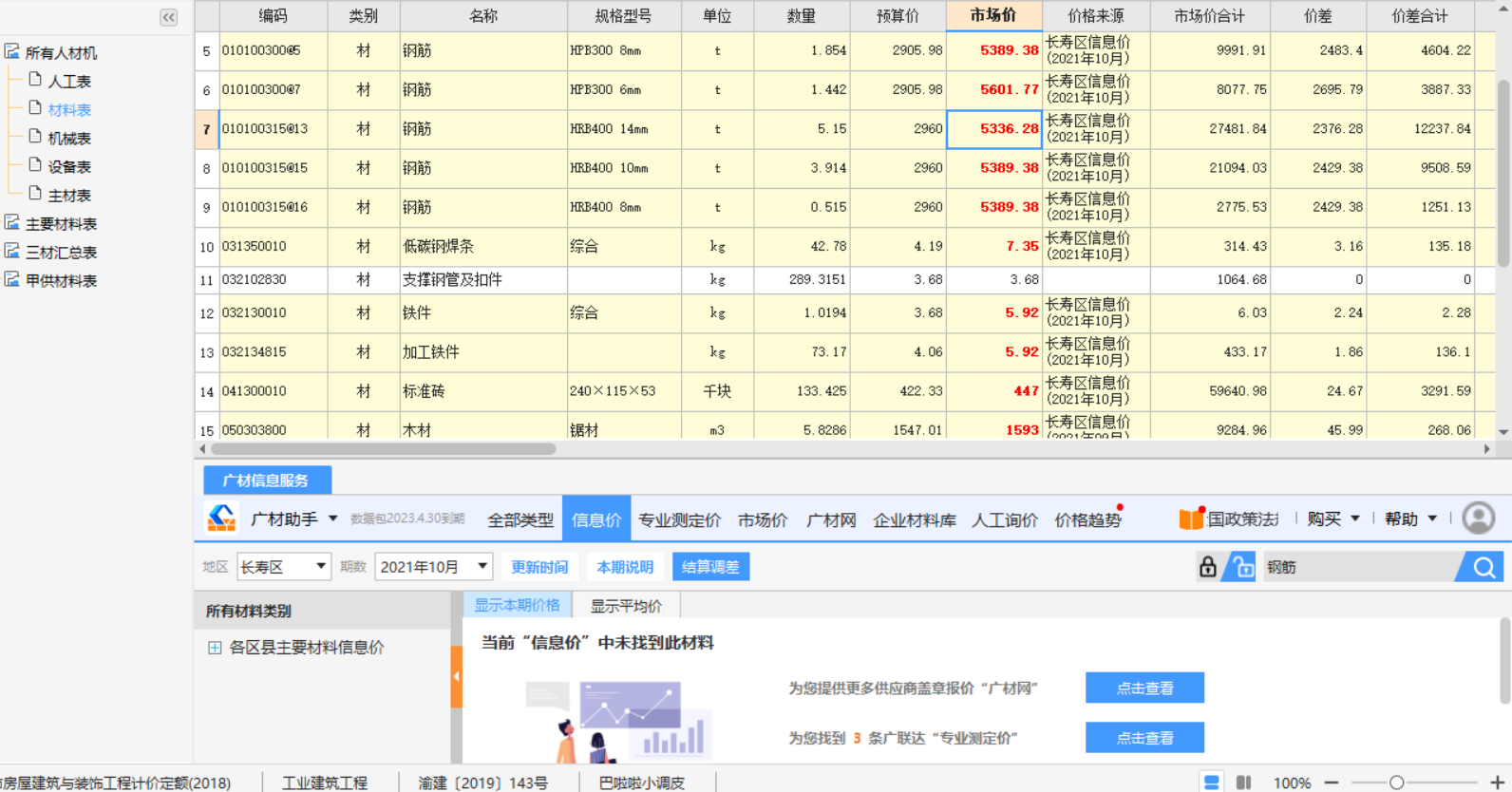Image resolution: width=1512 pixels, height=792 pixels.
Task: Click 主要材料表 icon in sidebar
Action: coord(12,222)
